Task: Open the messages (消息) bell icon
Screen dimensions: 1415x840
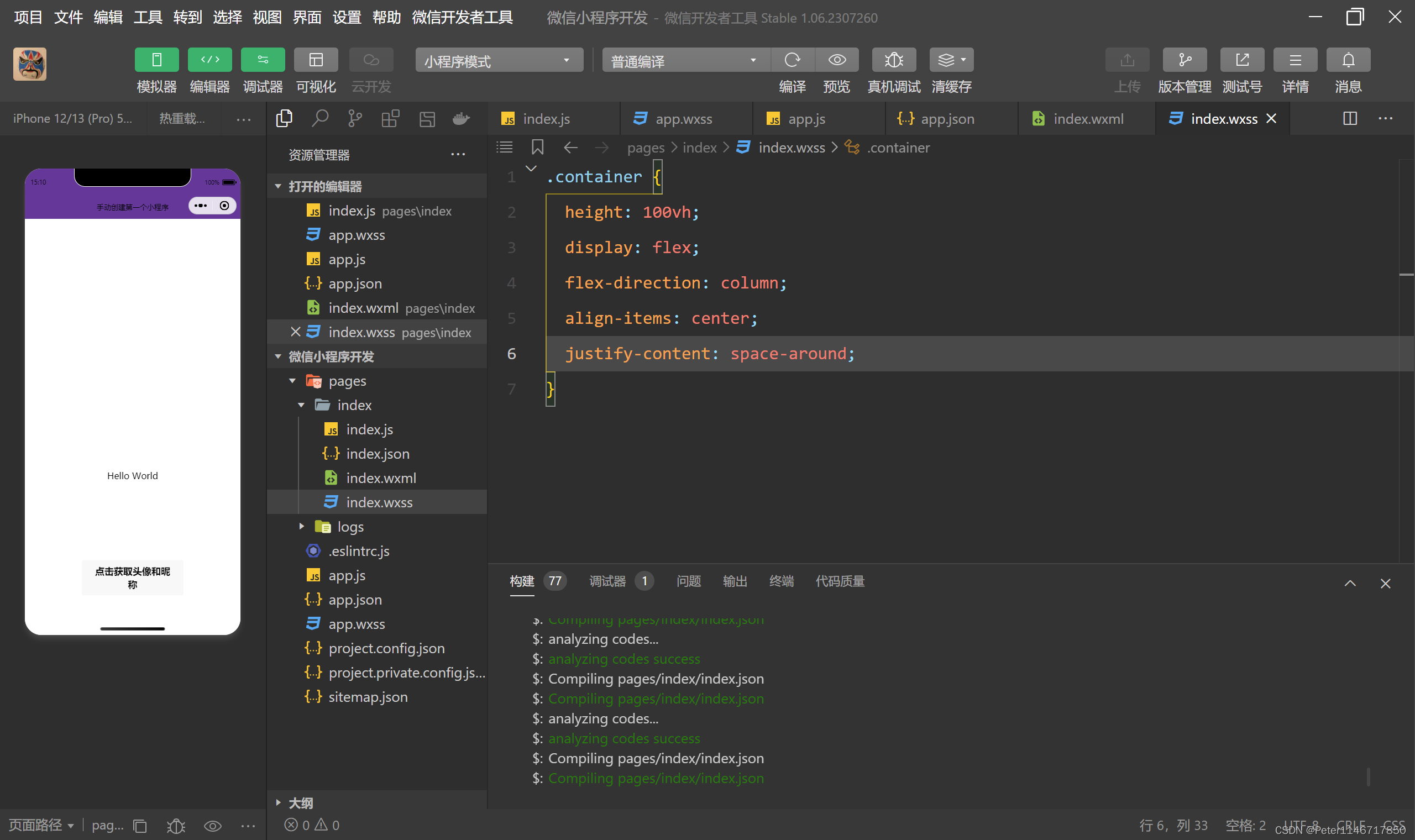Action: pyautogui.click(x=1348, y=60)
